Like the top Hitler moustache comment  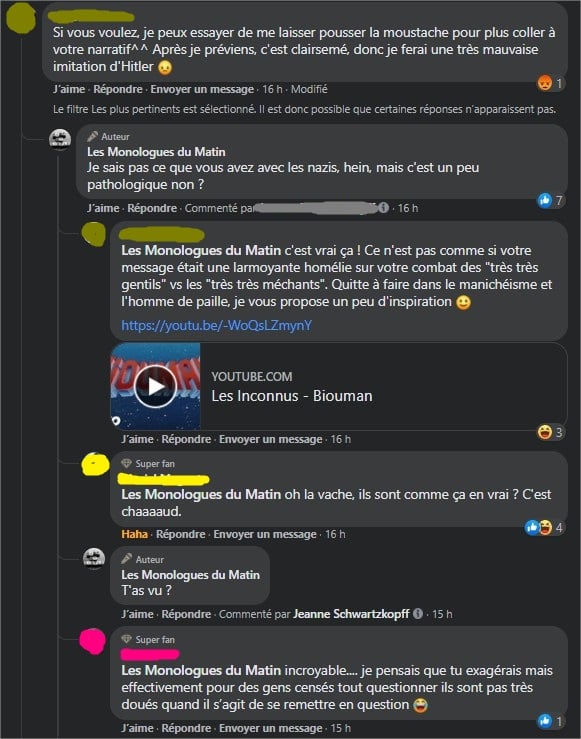point(69,89)
